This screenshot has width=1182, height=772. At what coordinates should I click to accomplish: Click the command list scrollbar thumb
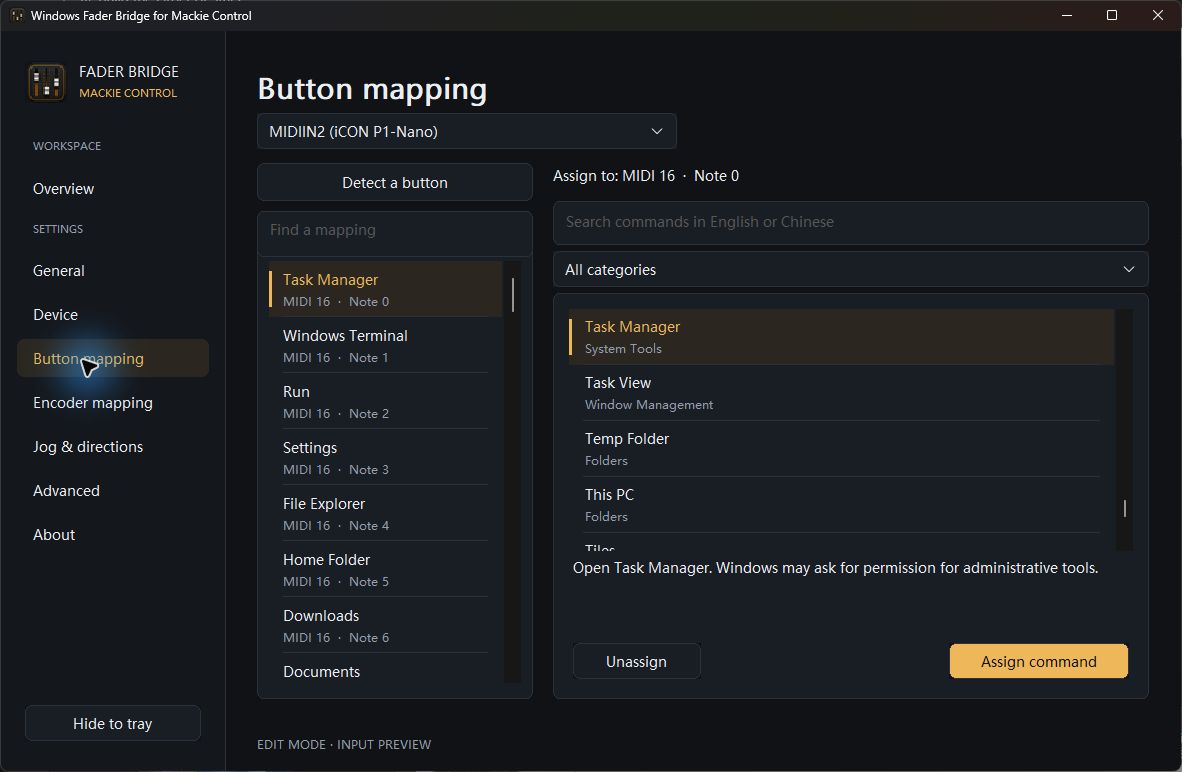[x=1124, y=508]
